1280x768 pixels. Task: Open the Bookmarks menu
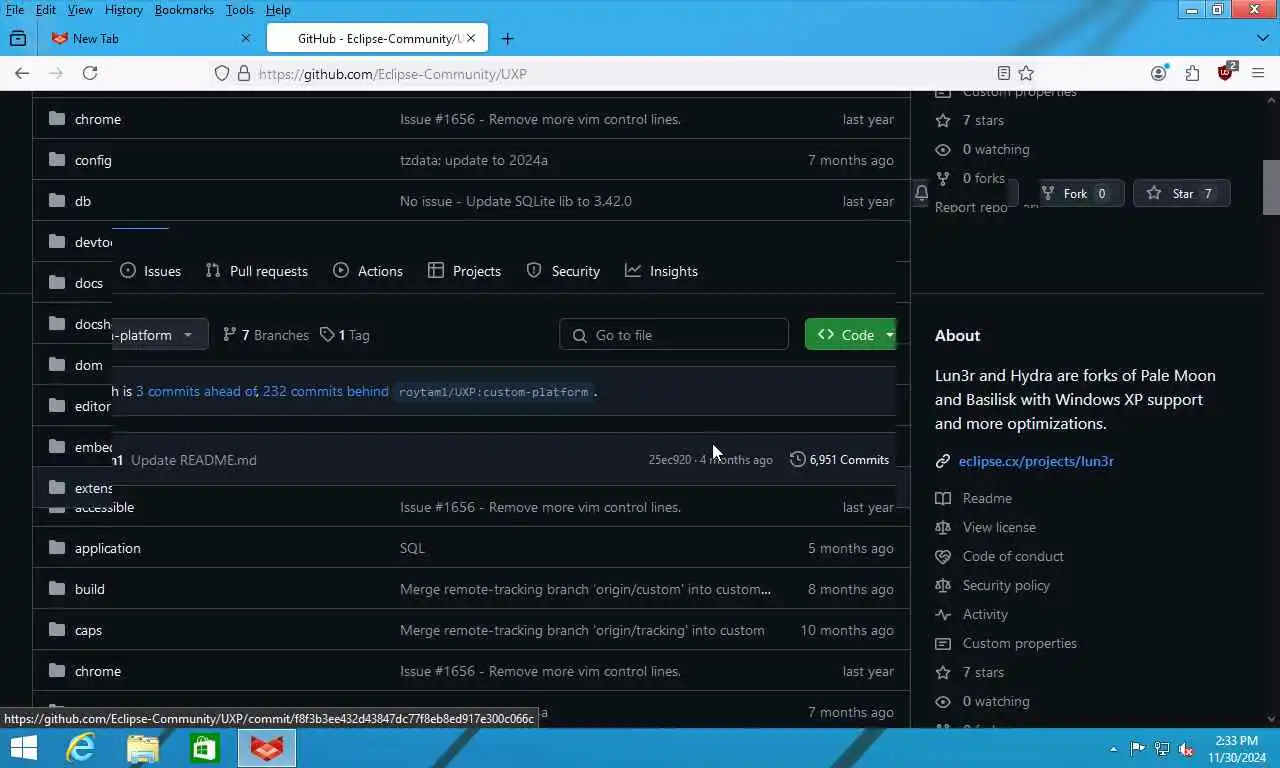coord(184,10)
